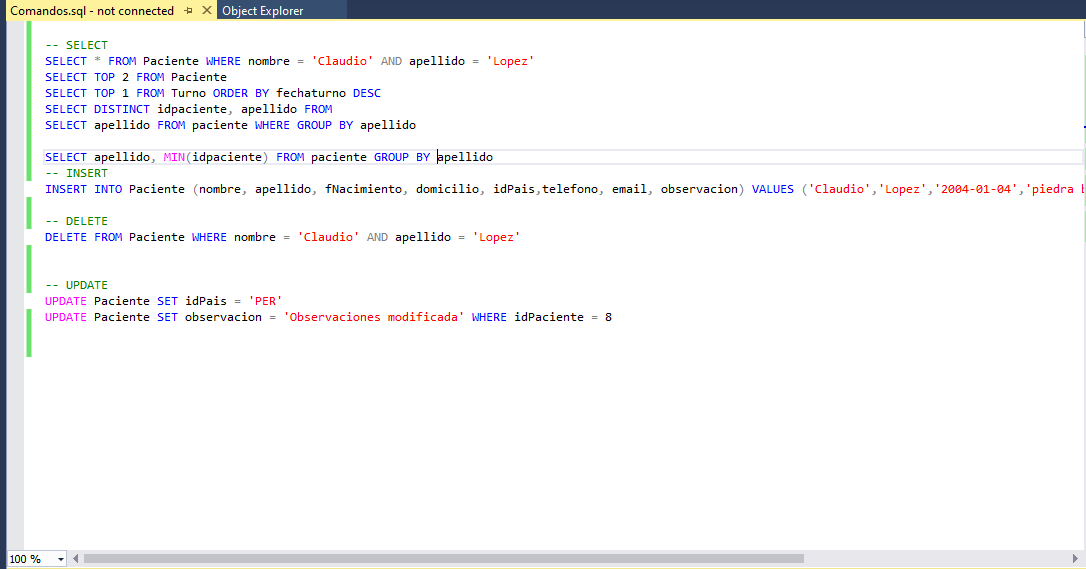The height and width of the screenshot is (569, 1086).
Task: Click the DISTINCT keyword
Action: [x=122, y=109]
